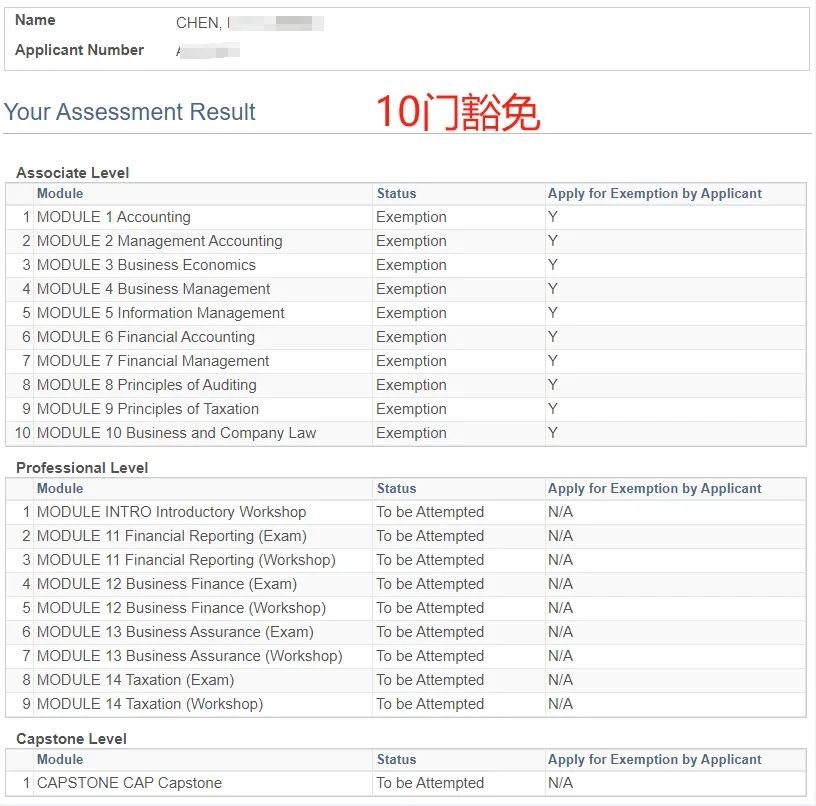
Task: Click "To be Attempted" for Taxation (Workshop)
Action: [430, 703]
